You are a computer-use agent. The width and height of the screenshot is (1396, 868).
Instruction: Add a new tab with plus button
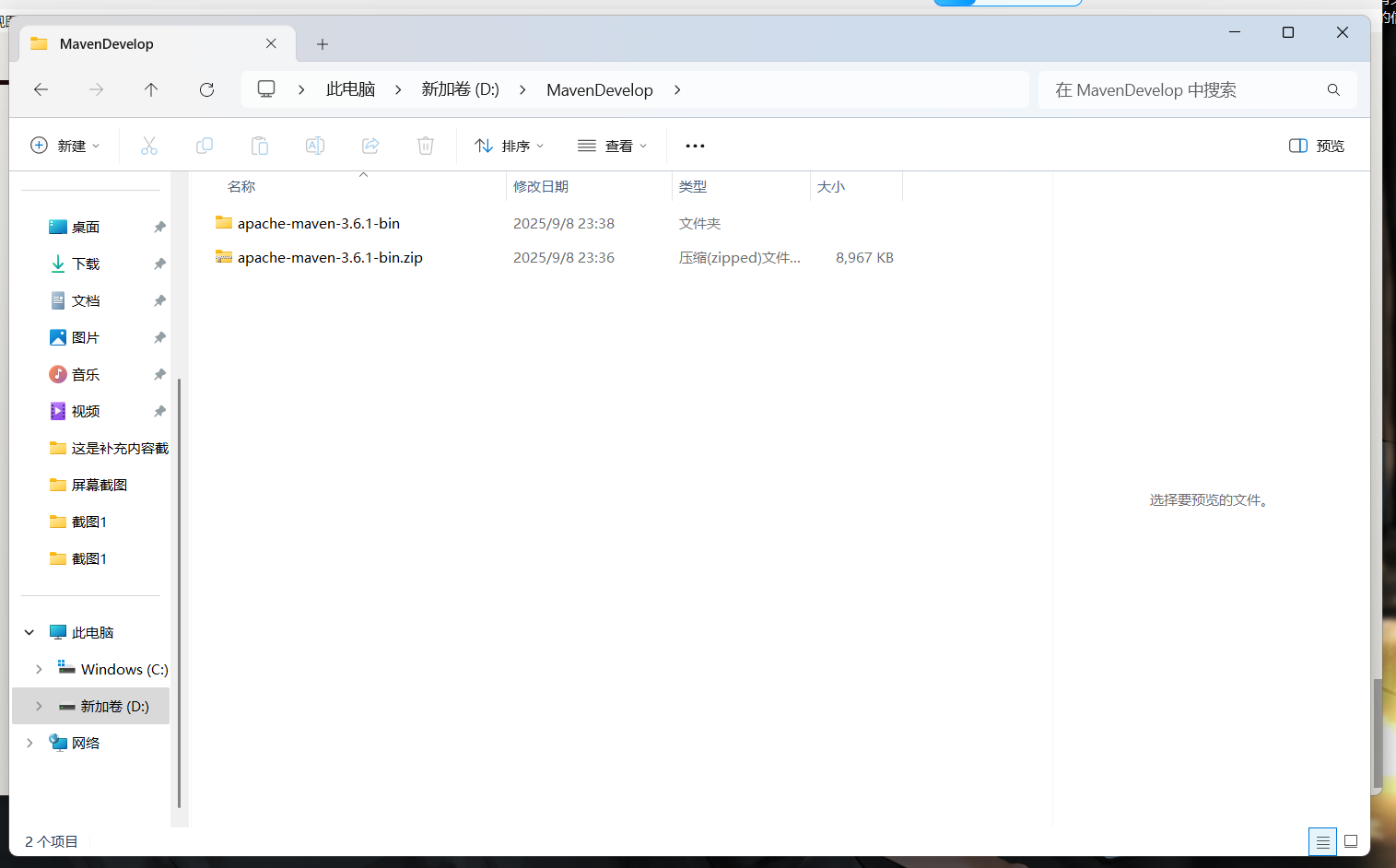coord(323,44)
